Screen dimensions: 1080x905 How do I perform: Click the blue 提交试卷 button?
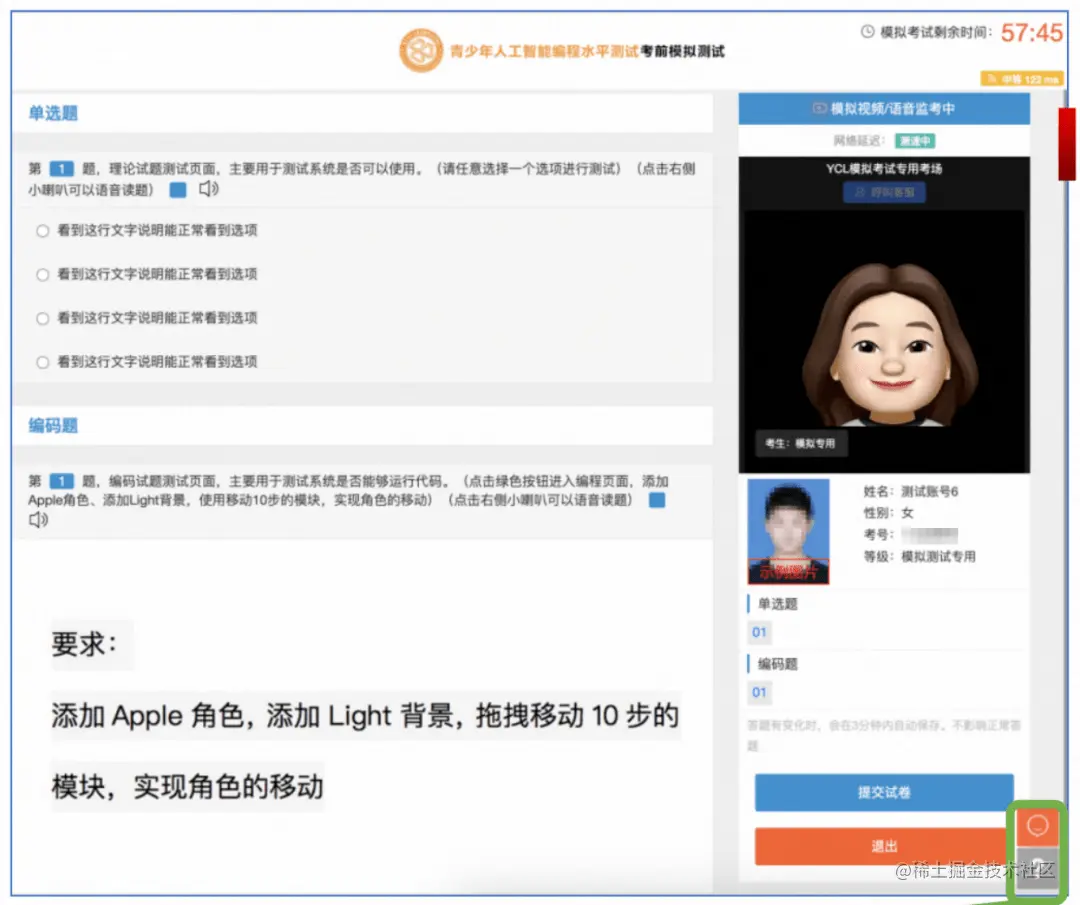(884, 792)
